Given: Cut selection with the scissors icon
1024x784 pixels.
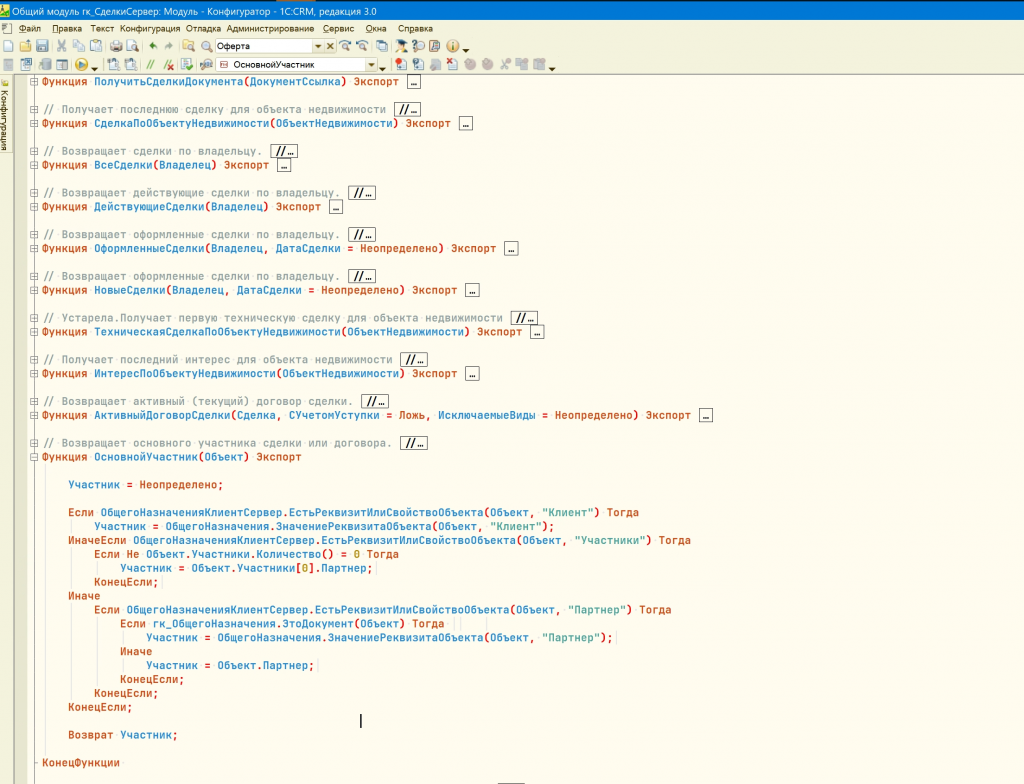Looking at the screenshot, I should coord(62,46).
